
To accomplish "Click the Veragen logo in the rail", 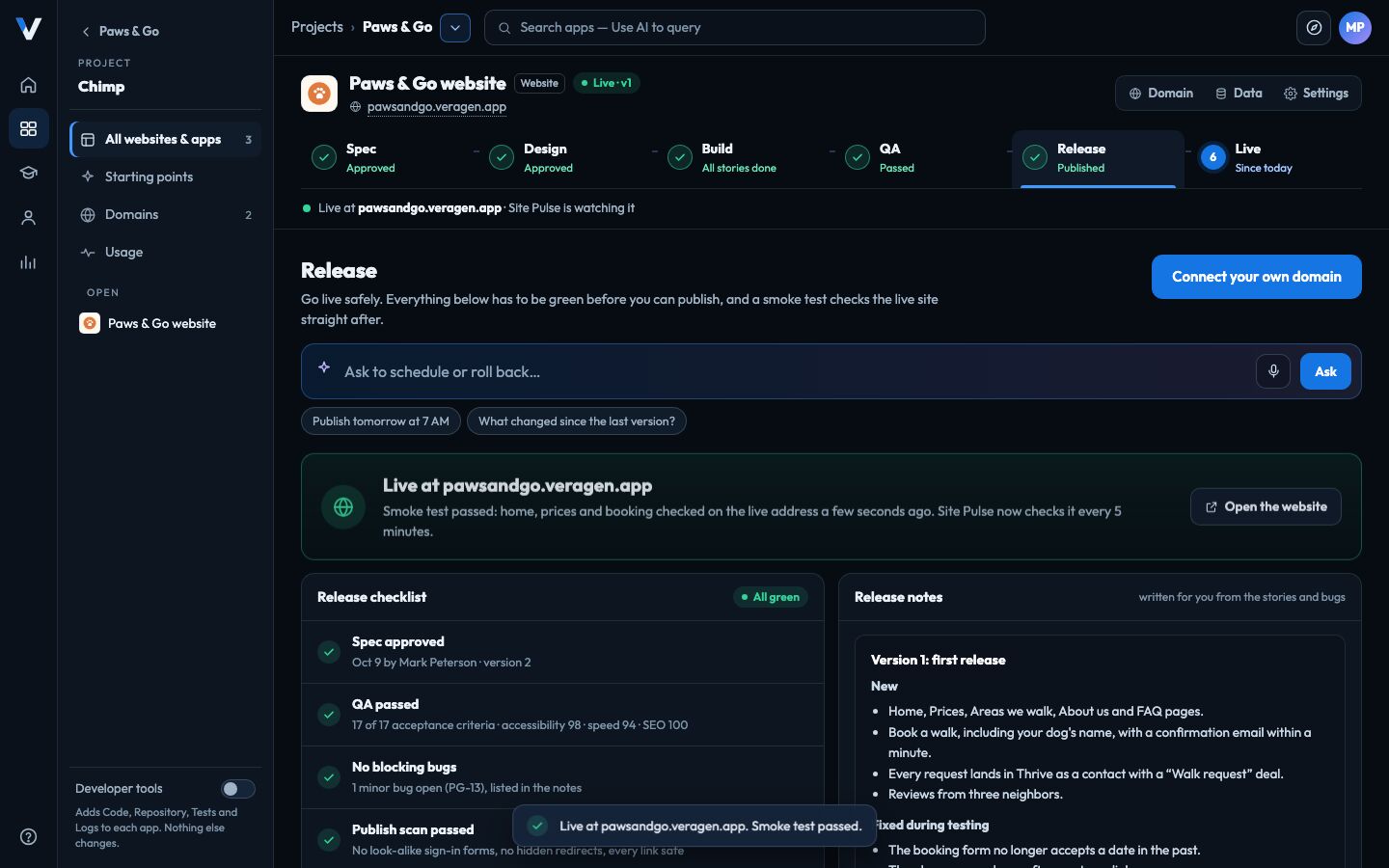I will 29,29.
